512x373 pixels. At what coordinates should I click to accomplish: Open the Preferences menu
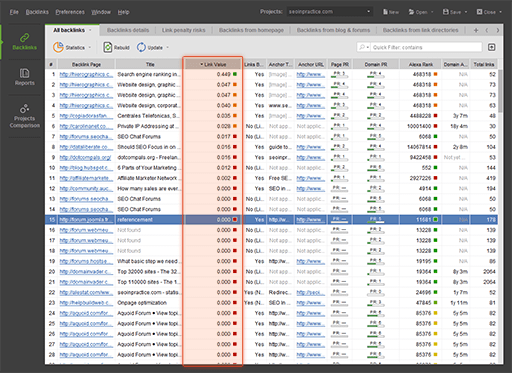click(70, 12)
